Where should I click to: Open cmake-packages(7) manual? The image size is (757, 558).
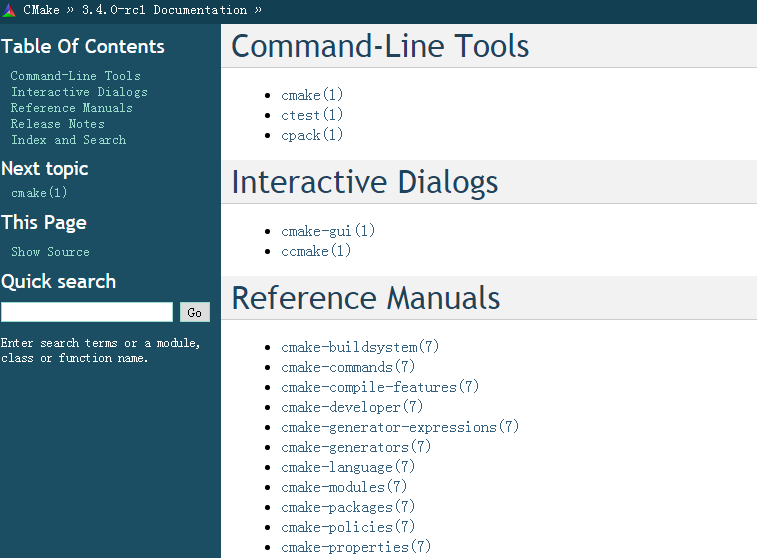pyautogui.click(x=348, y=507)
